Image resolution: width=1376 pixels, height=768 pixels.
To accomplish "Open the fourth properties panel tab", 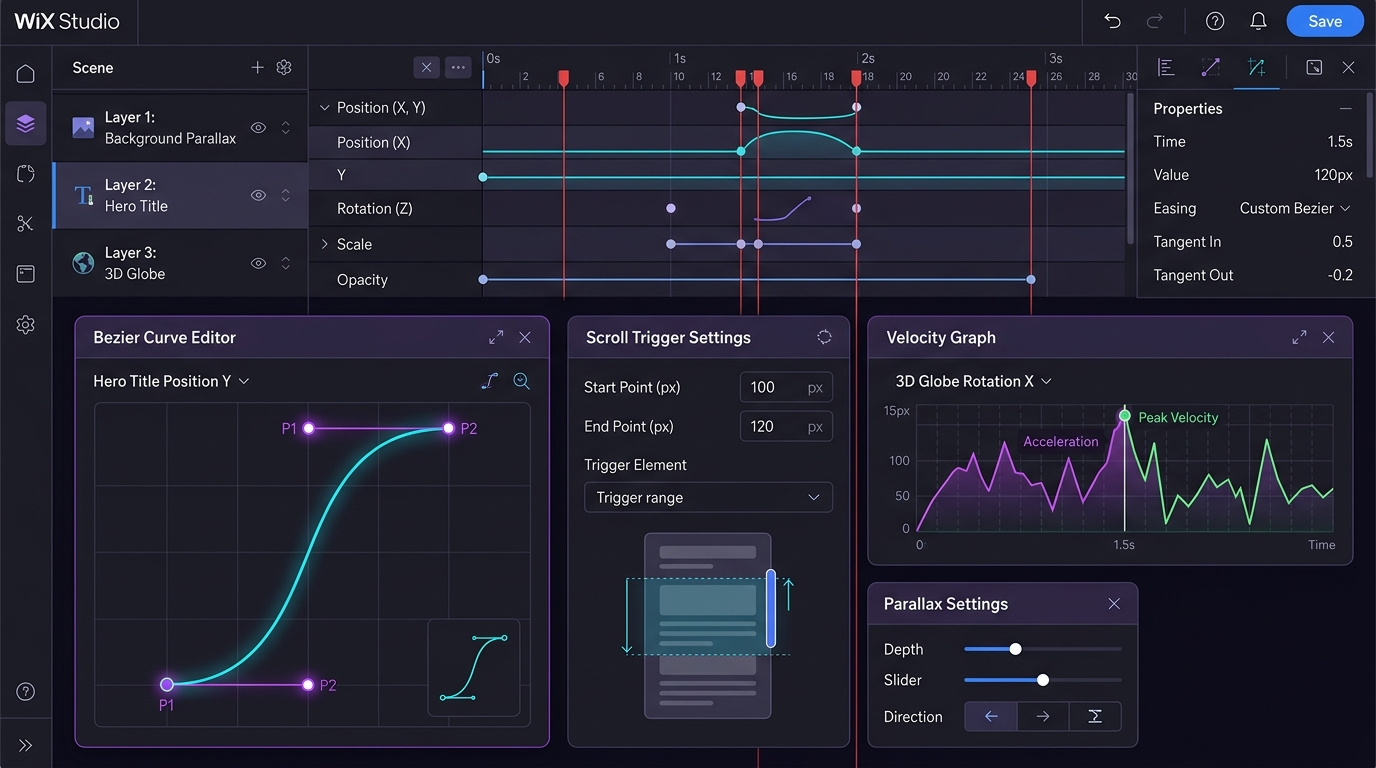I will coord(1314,67).
